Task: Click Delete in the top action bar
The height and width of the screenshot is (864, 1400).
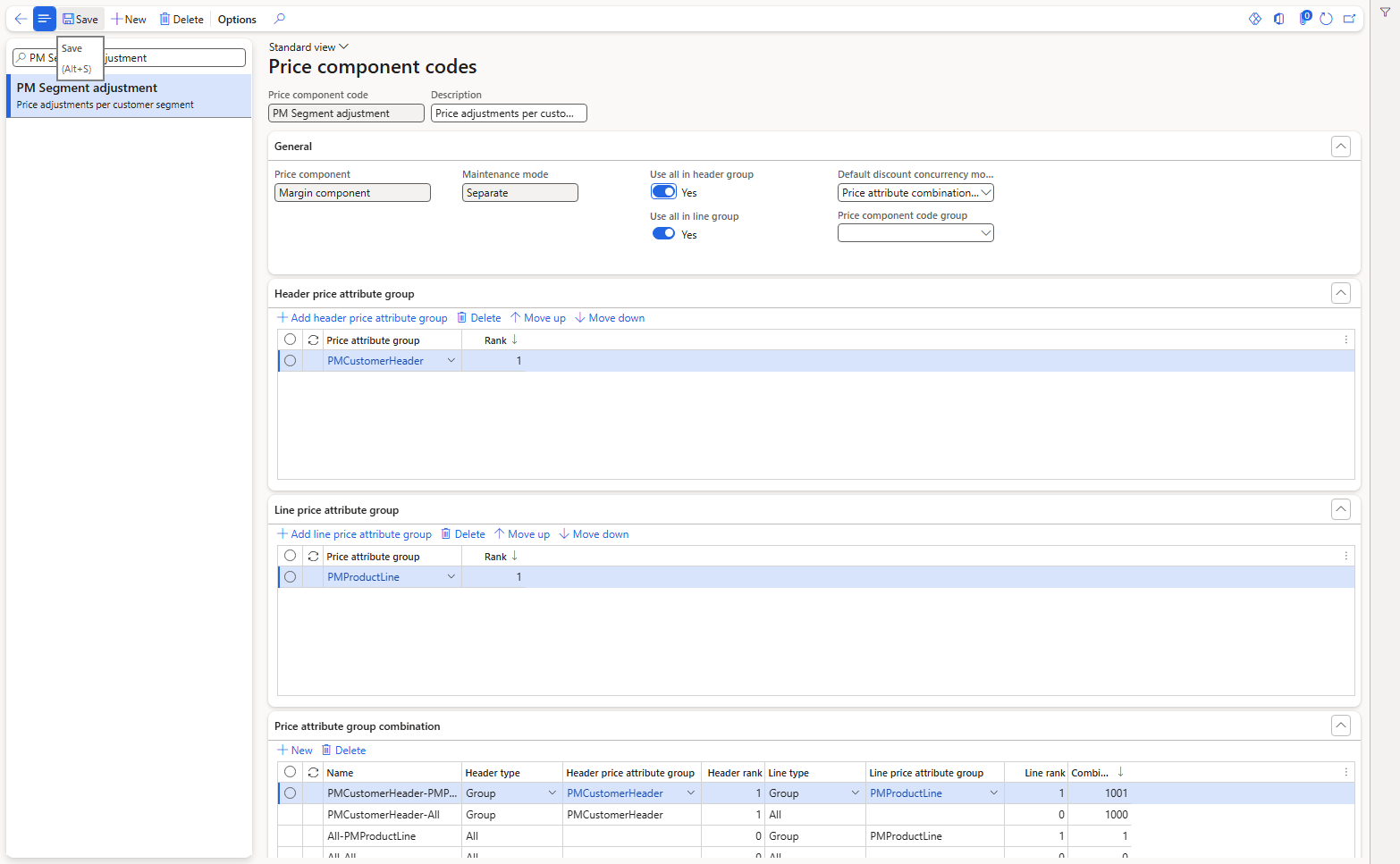Action: [181, 20]
